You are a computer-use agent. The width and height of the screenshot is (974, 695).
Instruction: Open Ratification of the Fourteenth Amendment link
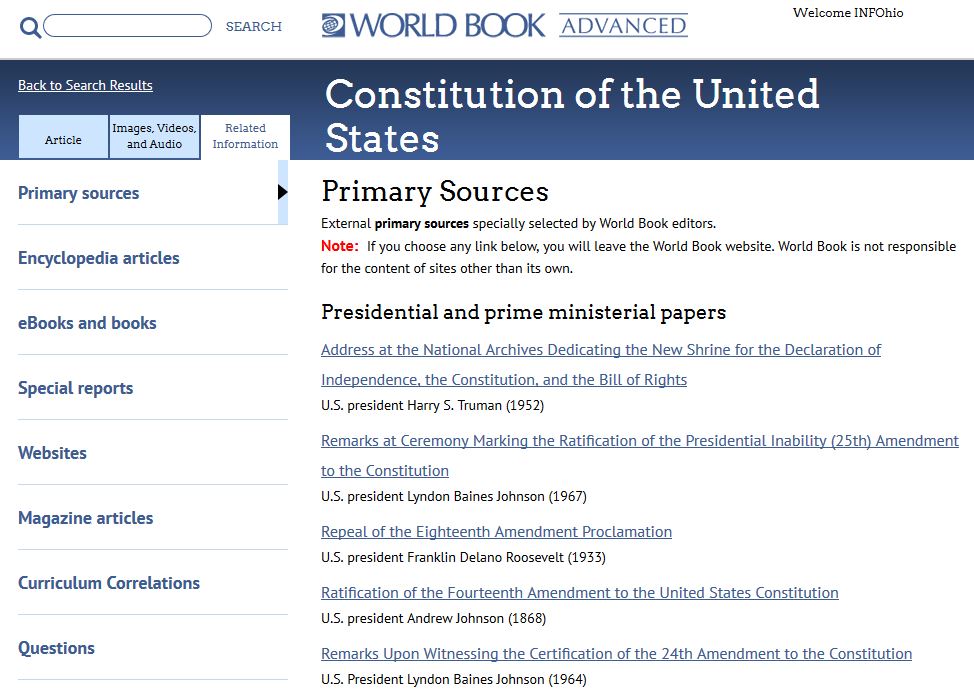coord(580,593)
